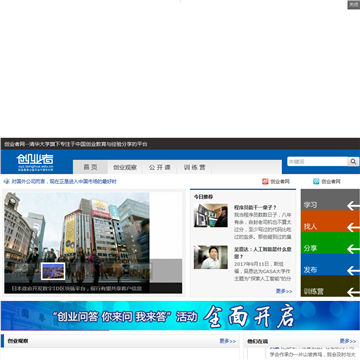This screenshot has height=360, width=360.
Task: Click the arrow on the 训练营 side tile
Action: 353,292
